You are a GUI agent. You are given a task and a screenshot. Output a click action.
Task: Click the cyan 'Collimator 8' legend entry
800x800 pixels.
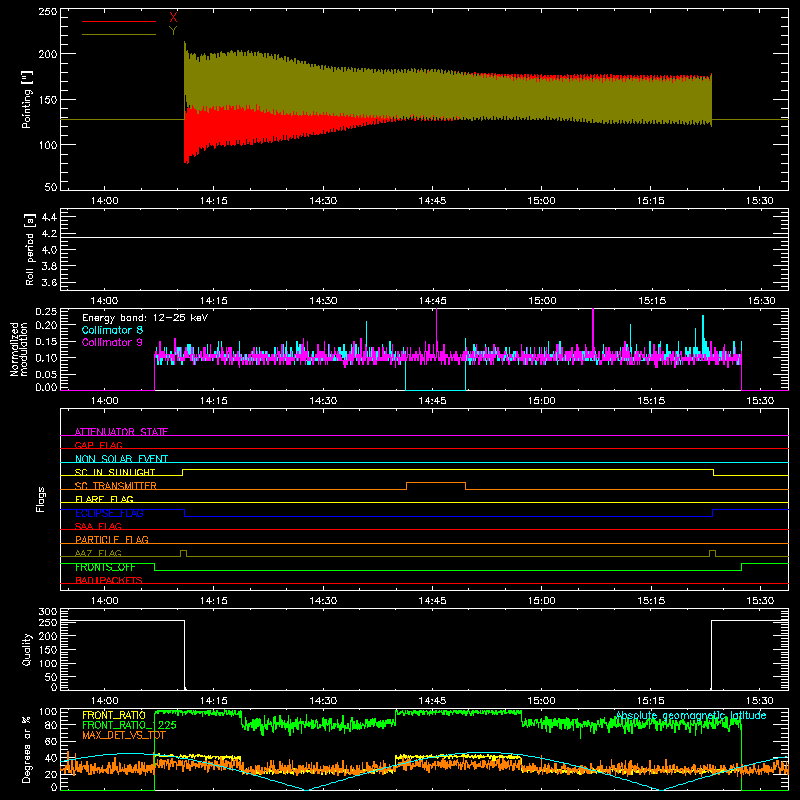[x=112, y=330]
